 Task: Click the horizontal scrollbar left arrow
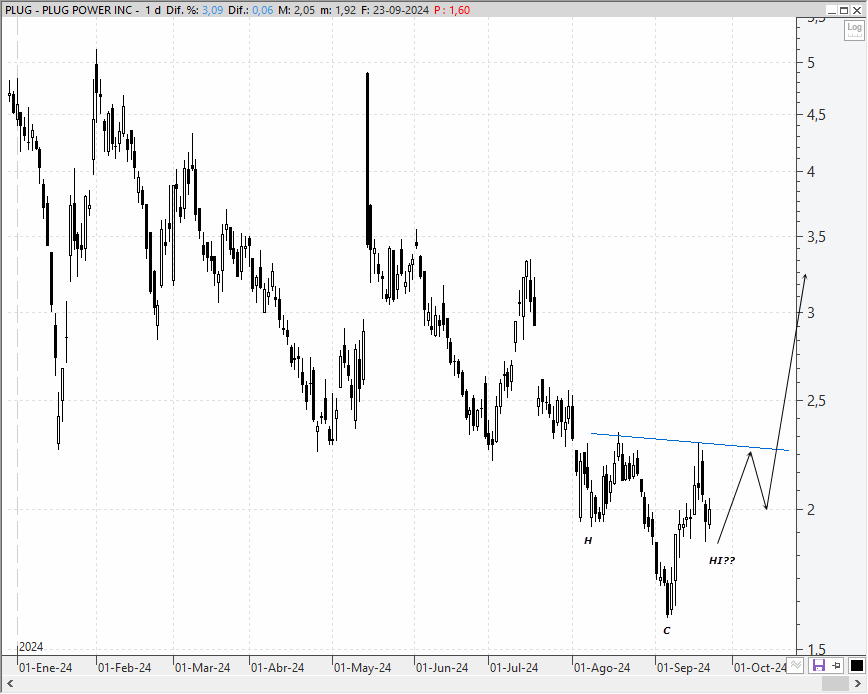9,685
